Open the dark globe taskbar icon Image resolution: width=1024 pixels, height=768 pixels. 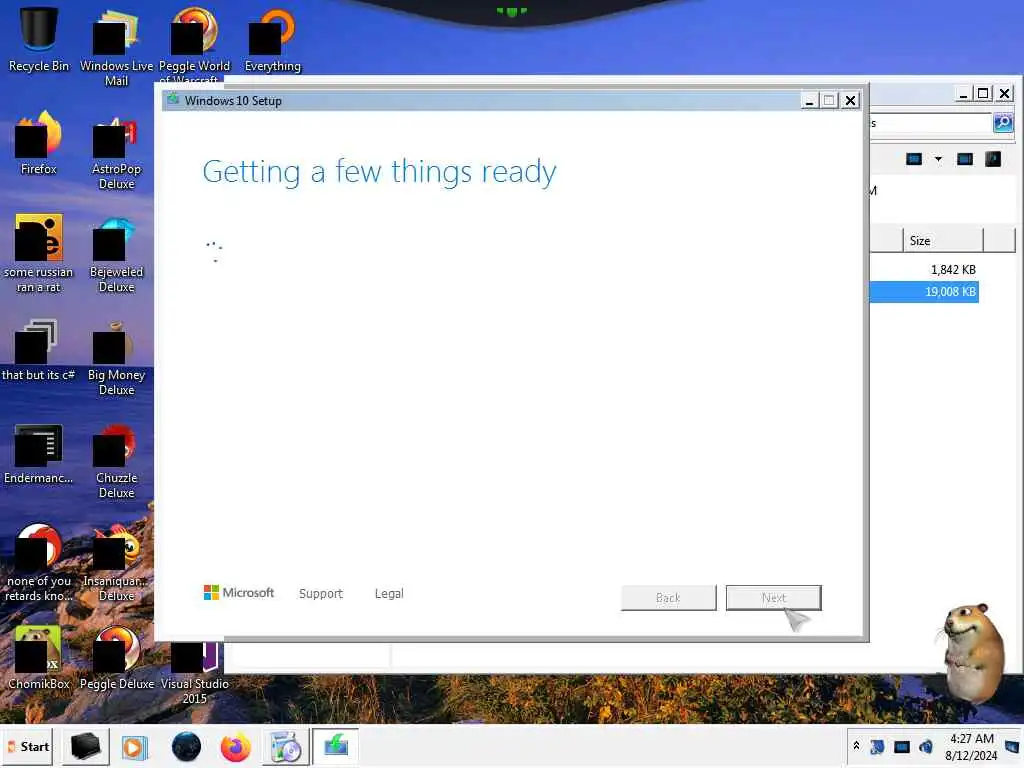pyautogui.click(x=186, y=746)
